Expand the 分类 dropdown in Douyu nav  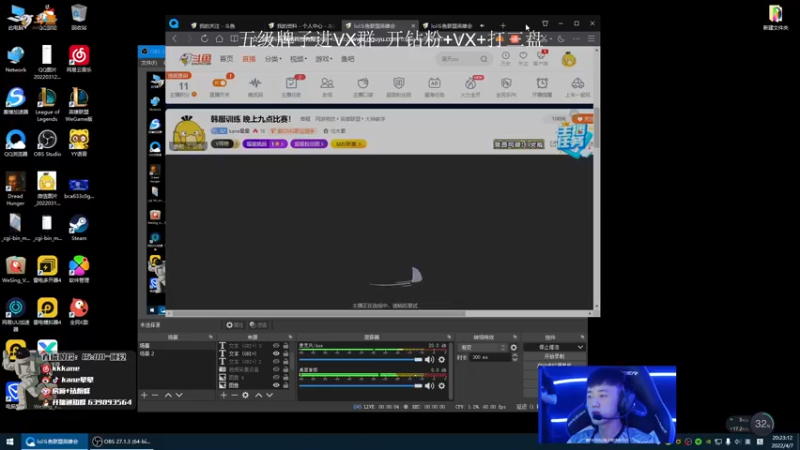[273, 59]
